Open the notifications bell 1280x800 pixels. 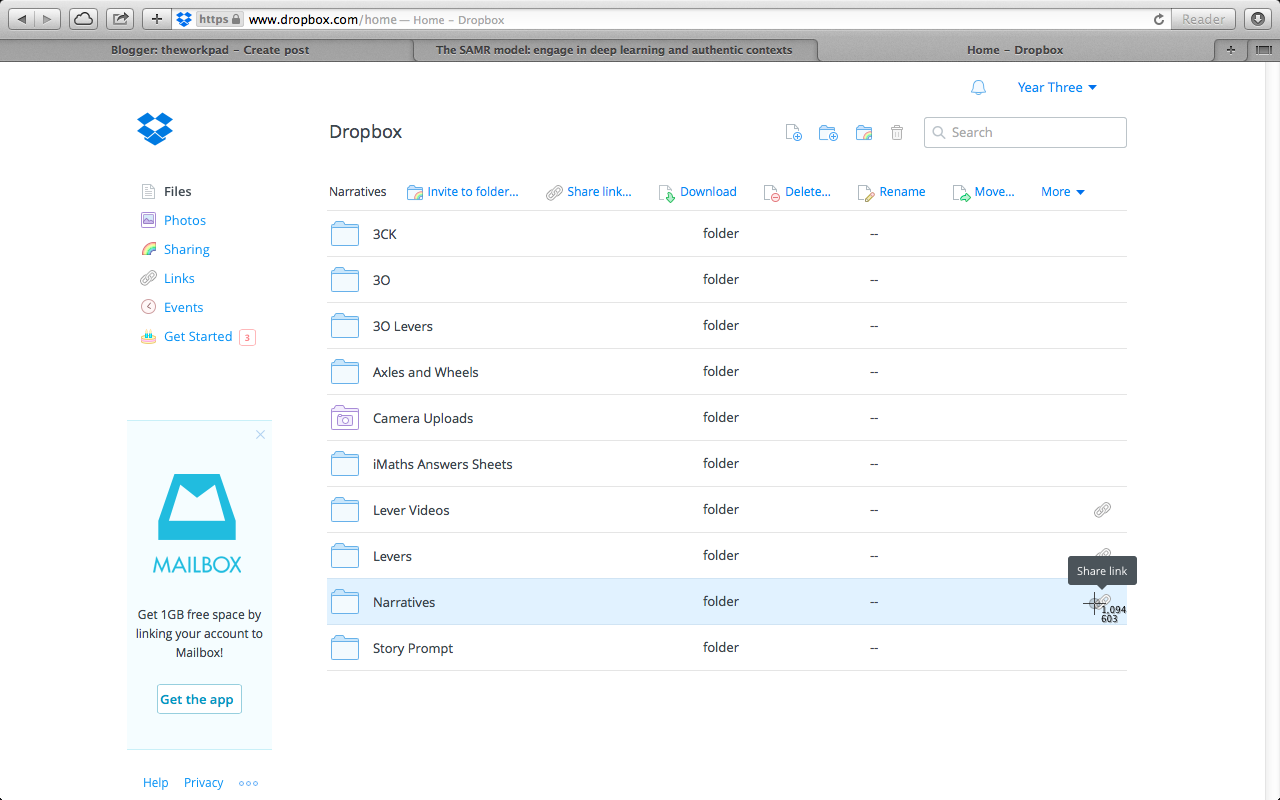click(x=978, y=88)
